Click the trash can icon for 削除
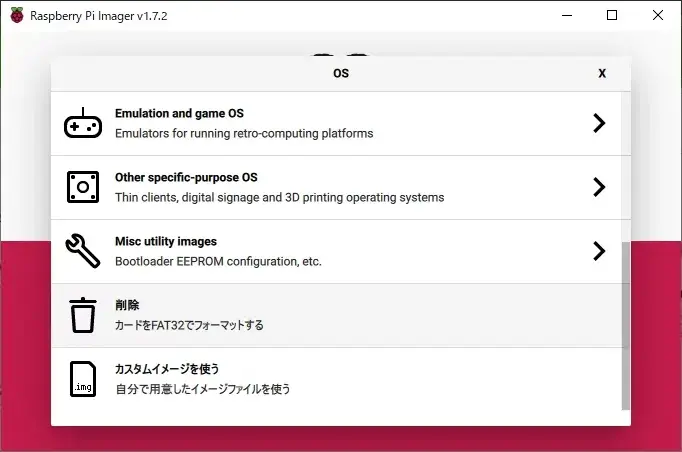 (x=83, y=315)
